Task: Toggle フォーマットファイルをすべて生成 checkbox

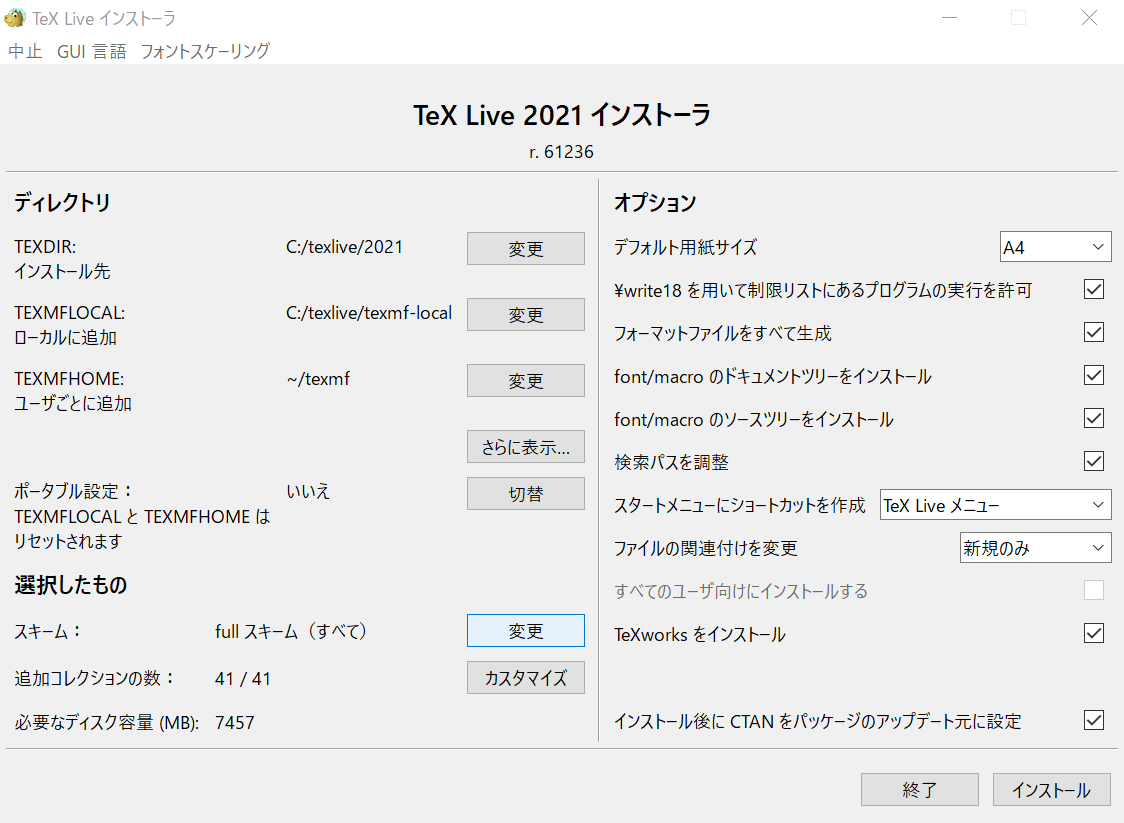Action: [x=1094, y=333]
